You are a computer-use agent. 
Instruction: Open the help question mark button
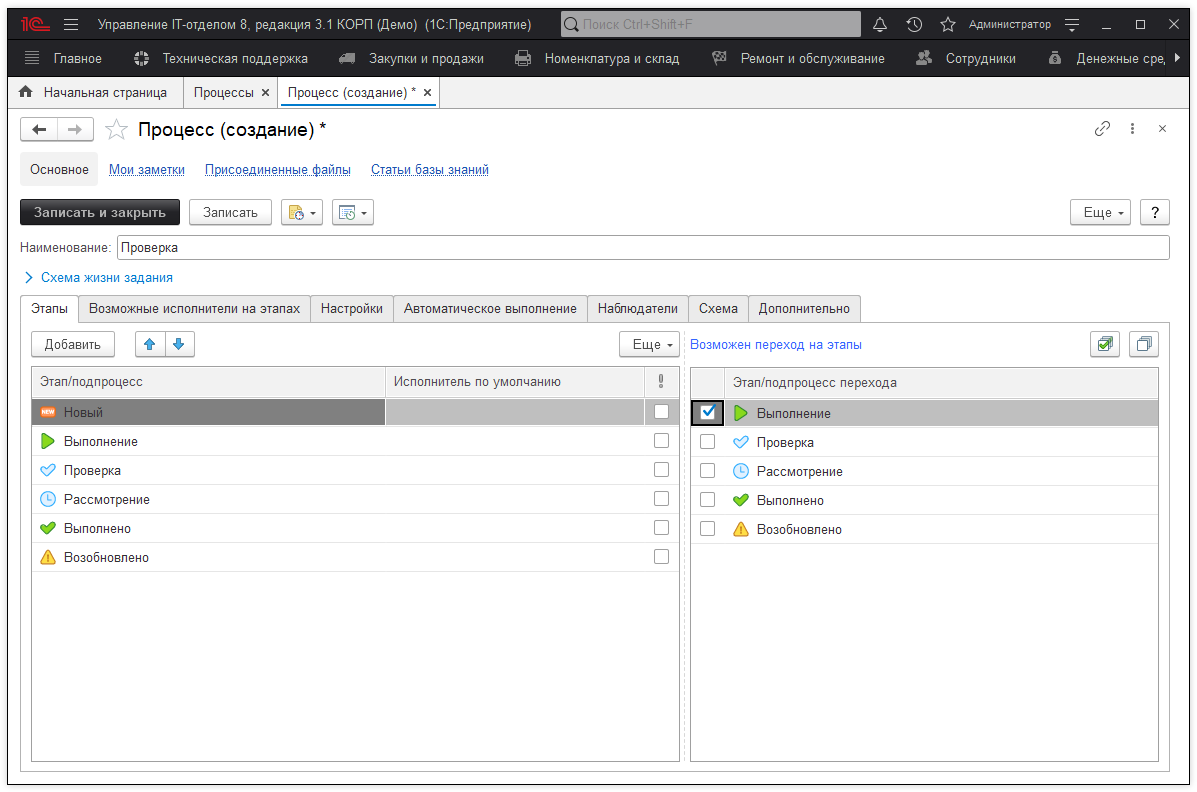[x=1155, y=212]
